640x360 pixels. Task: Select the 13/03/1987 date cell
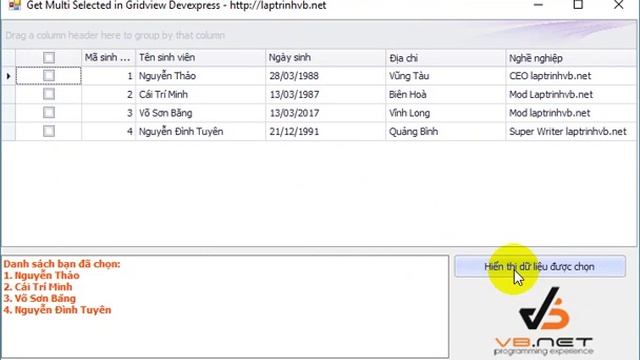tap(325, 94)
